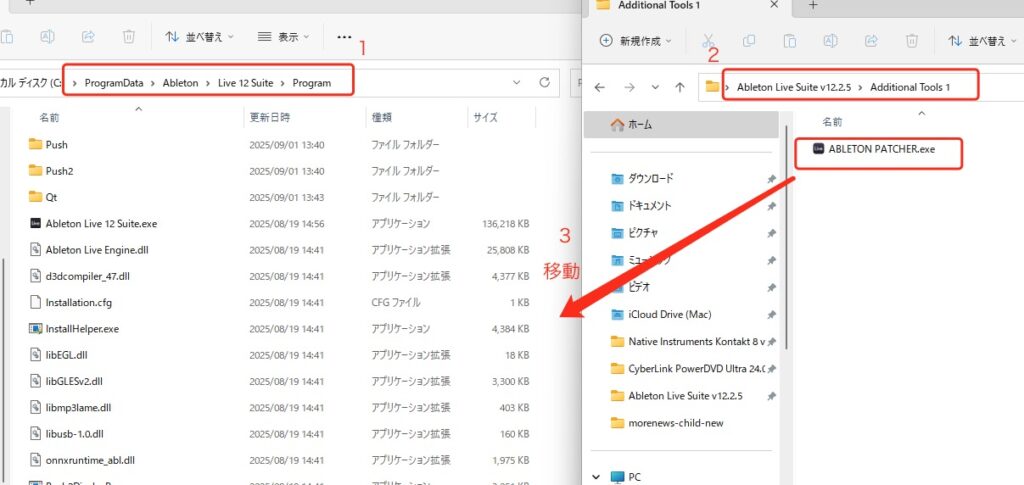Click share icon in left window toolbar
This screenshot has height=485, width=1024.
tap(88, 37)
